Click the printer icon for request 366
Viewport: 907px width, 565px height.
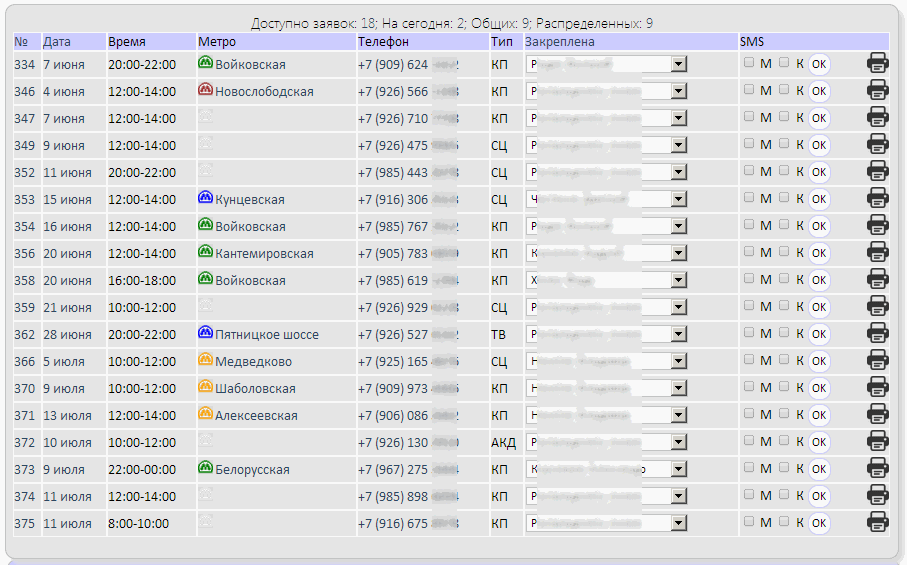point(877,360)
